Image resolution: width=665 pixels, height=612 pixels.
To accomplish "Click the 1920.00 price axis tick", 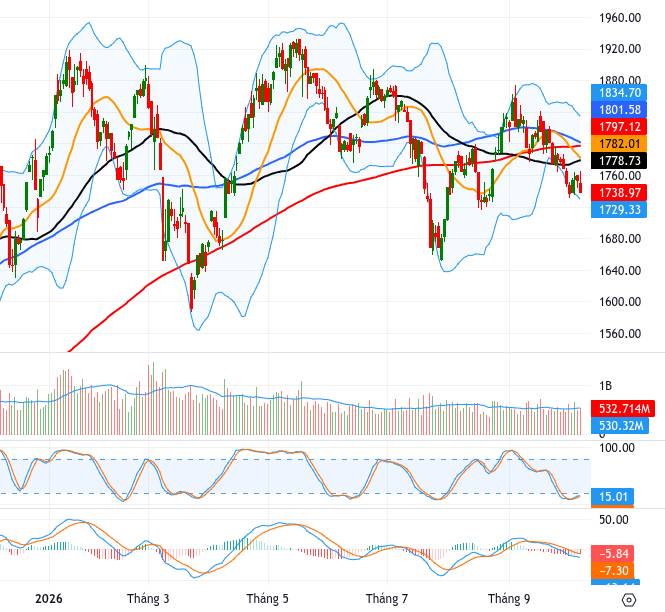I will click(x=620, y=49).
